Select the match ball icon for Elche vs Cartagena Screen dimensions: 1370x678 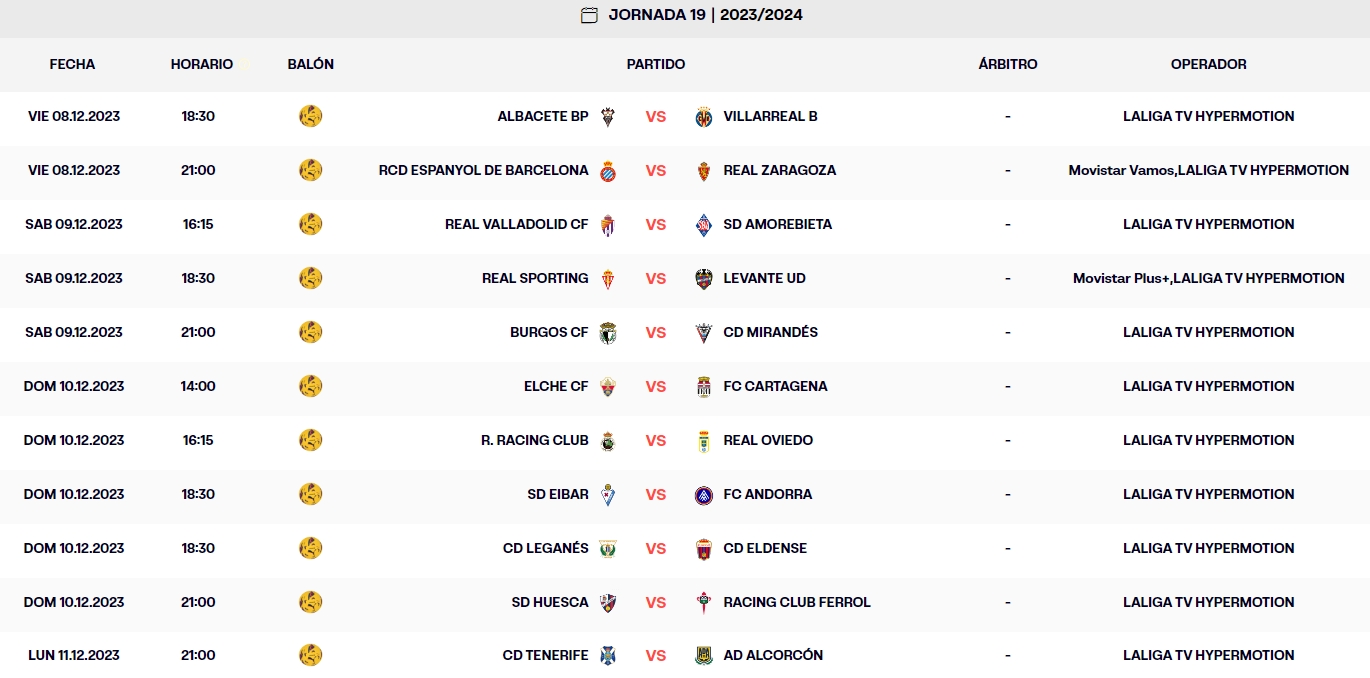coord(311,386)
